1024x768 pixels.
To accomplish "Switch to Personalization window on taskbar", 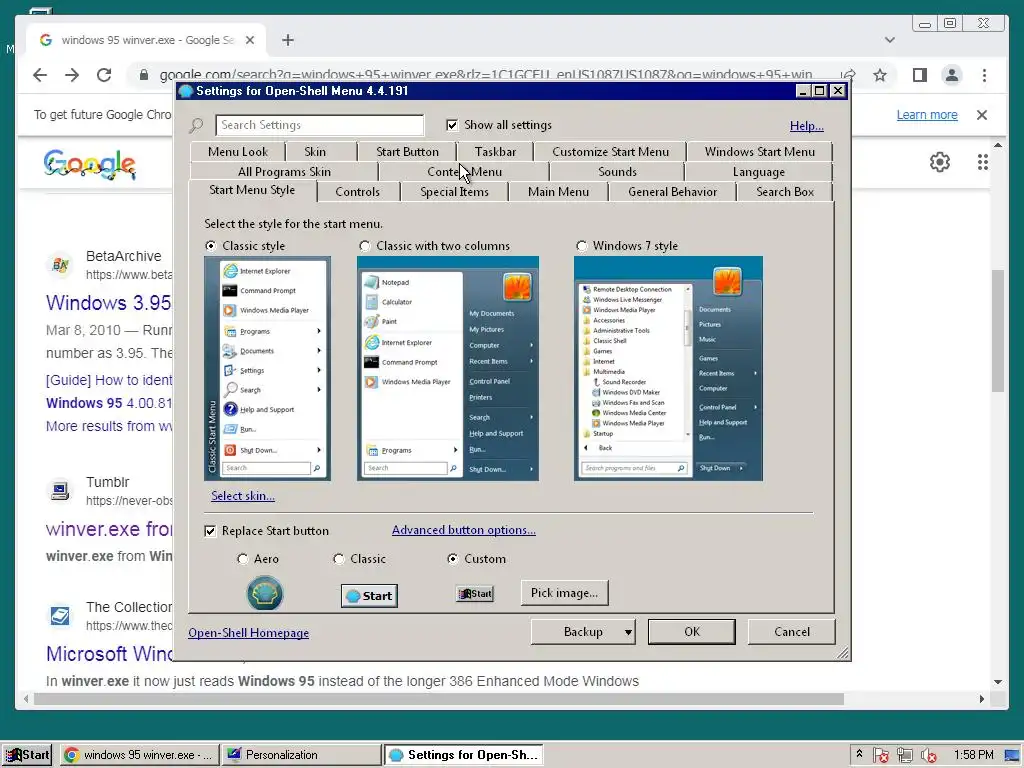I will point(300,755).
